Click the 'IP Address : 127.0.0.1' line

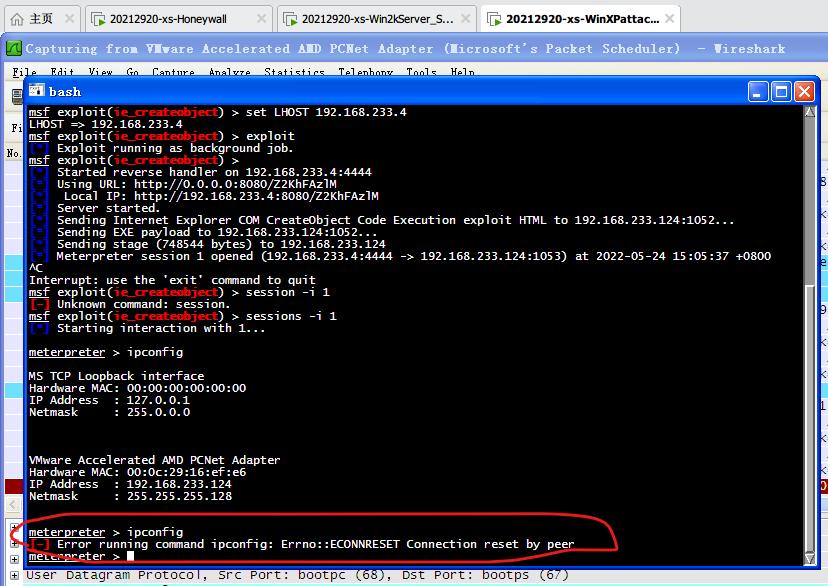109,400
